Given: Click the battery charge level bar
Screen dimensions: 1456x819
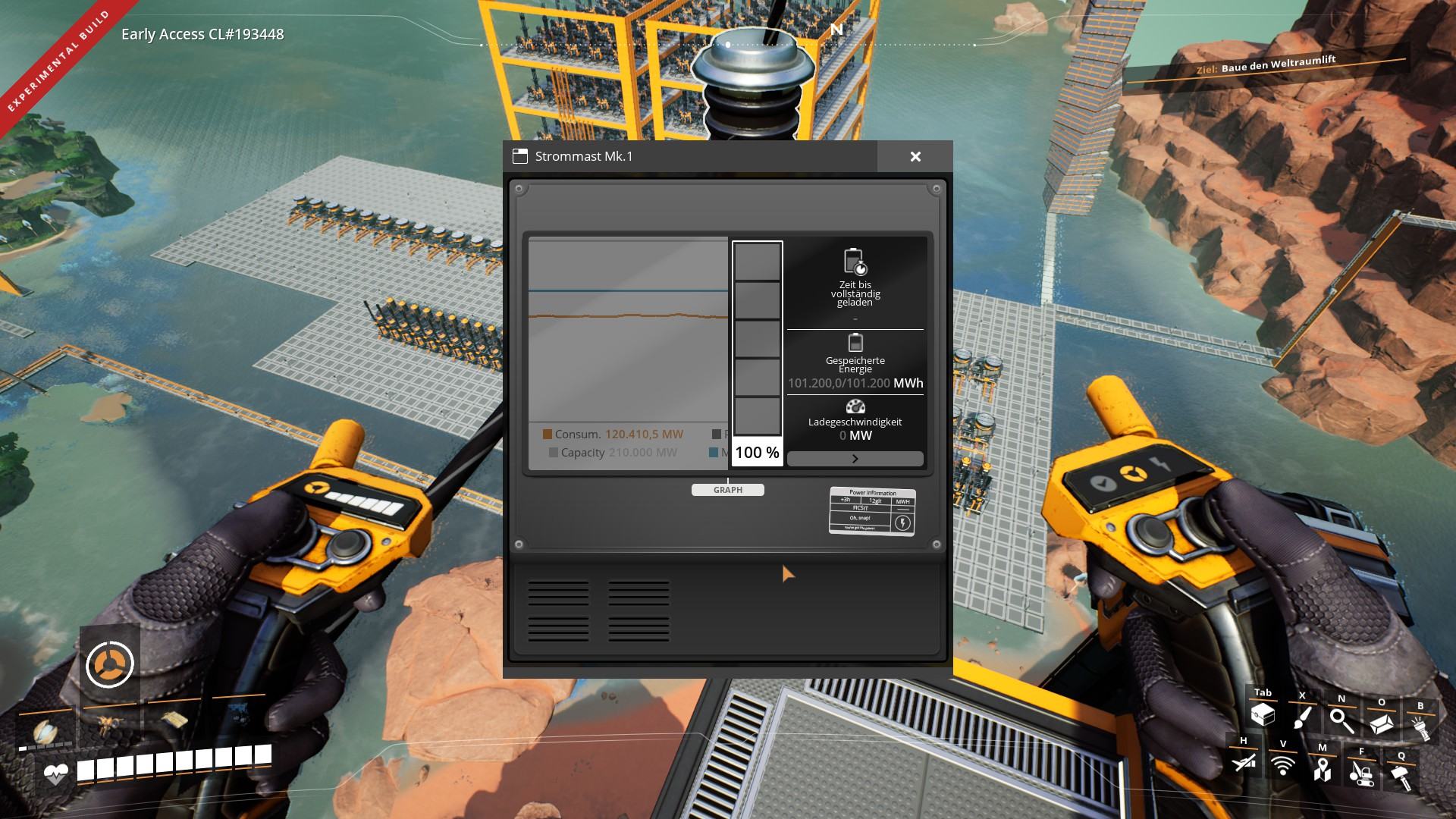Looking at the screenshot, I should (758, 339).
